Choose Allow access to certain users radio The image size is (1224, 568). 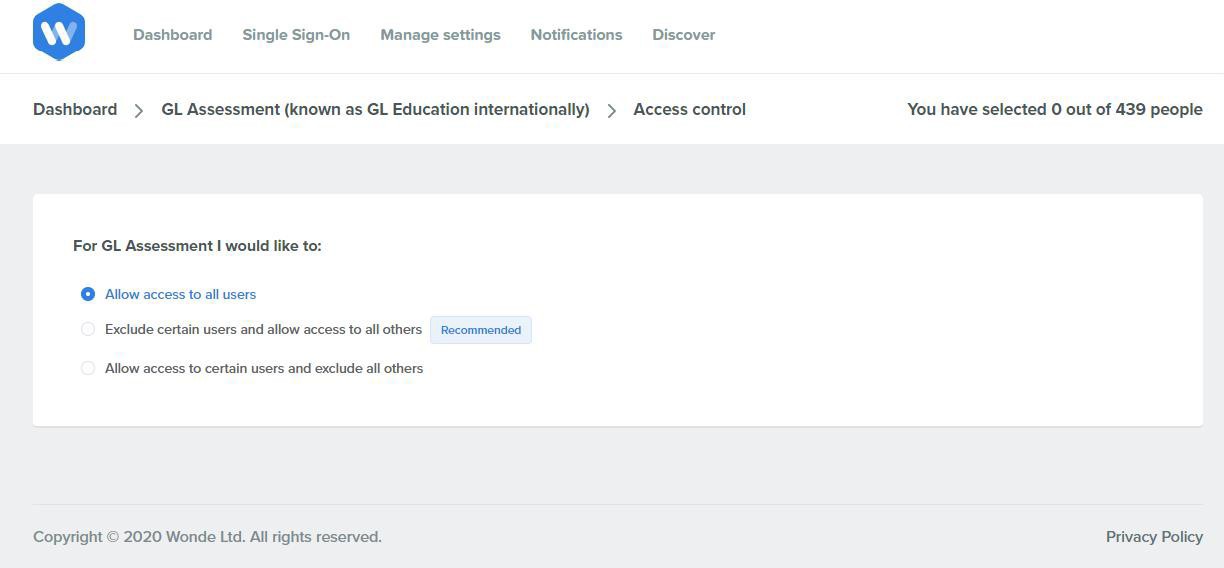(88, 368)
